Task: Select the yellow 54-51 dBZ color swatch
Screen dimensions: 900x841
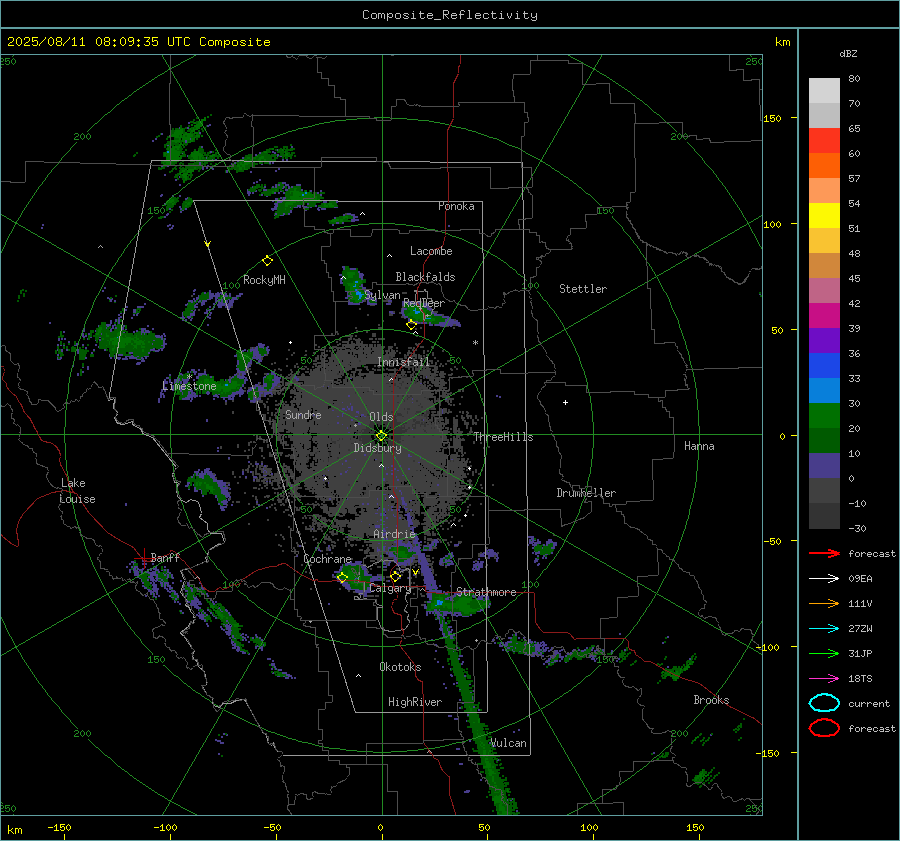Action: [x=824, y=216]
